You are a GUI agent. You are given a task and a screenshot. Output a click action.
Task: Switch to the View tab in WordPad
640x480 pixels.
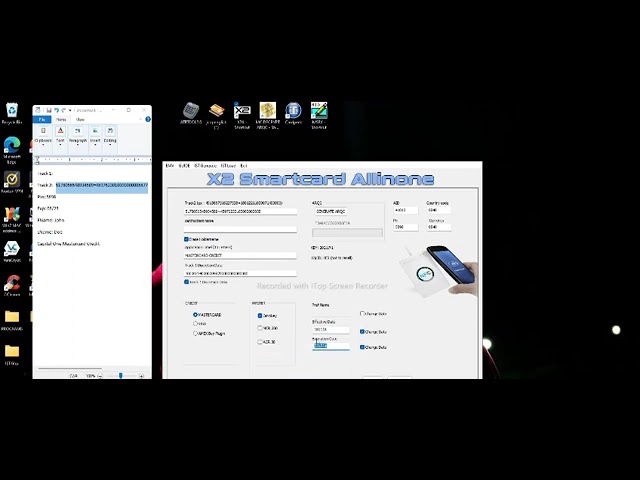80,120
